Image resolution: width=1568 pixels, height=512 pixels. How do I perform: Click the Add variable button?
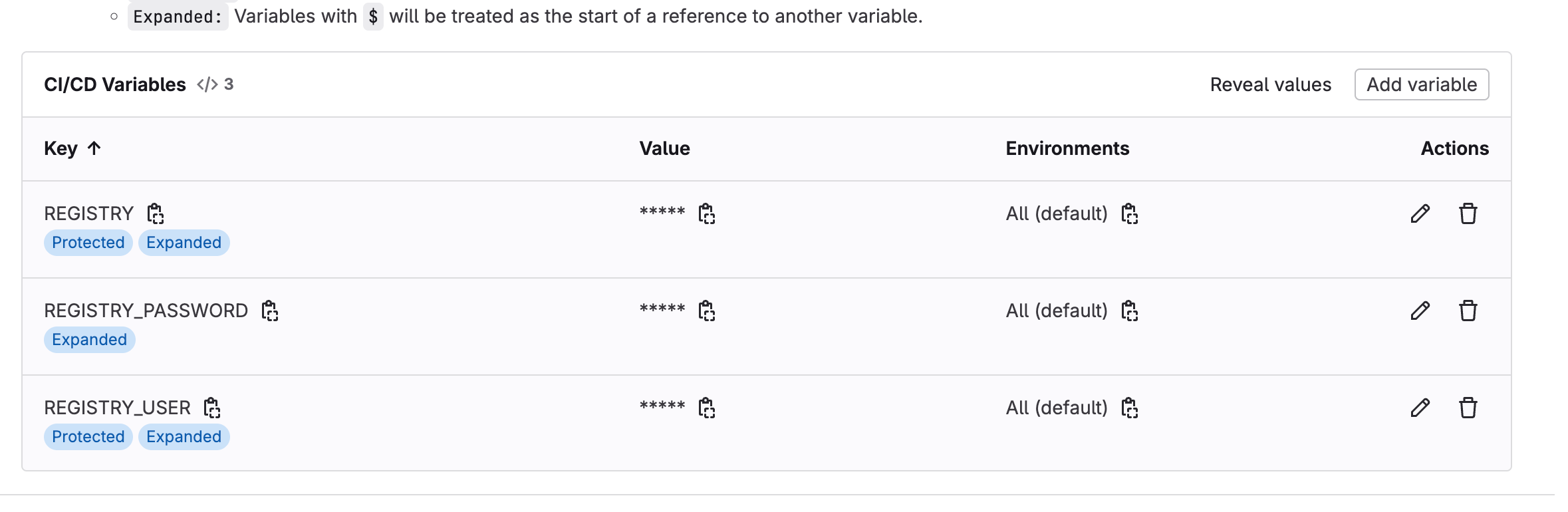[x=1422, y=84]
